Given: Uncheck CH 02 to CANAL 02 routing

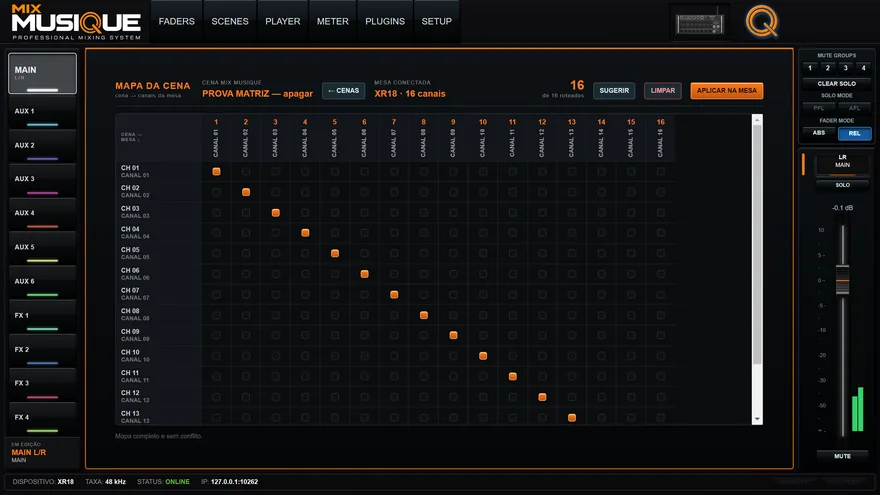Looking at the screenshot, I should (246, 192).
